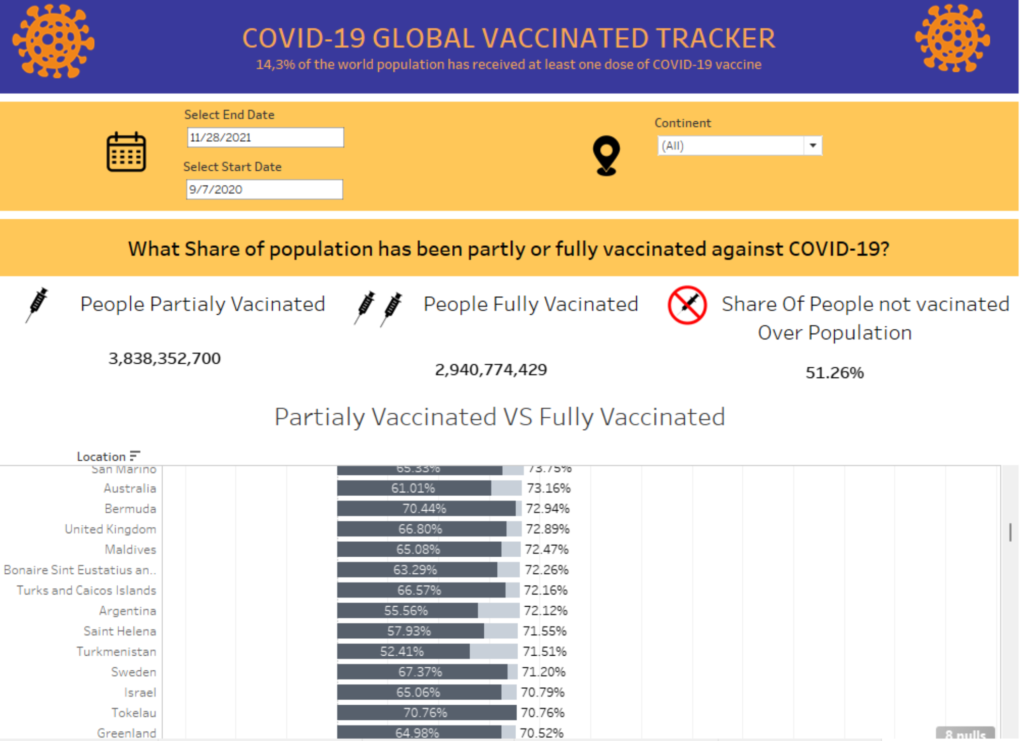Select the Australia bar in chart
This screenshot has height=741, width=1024.
414,488
